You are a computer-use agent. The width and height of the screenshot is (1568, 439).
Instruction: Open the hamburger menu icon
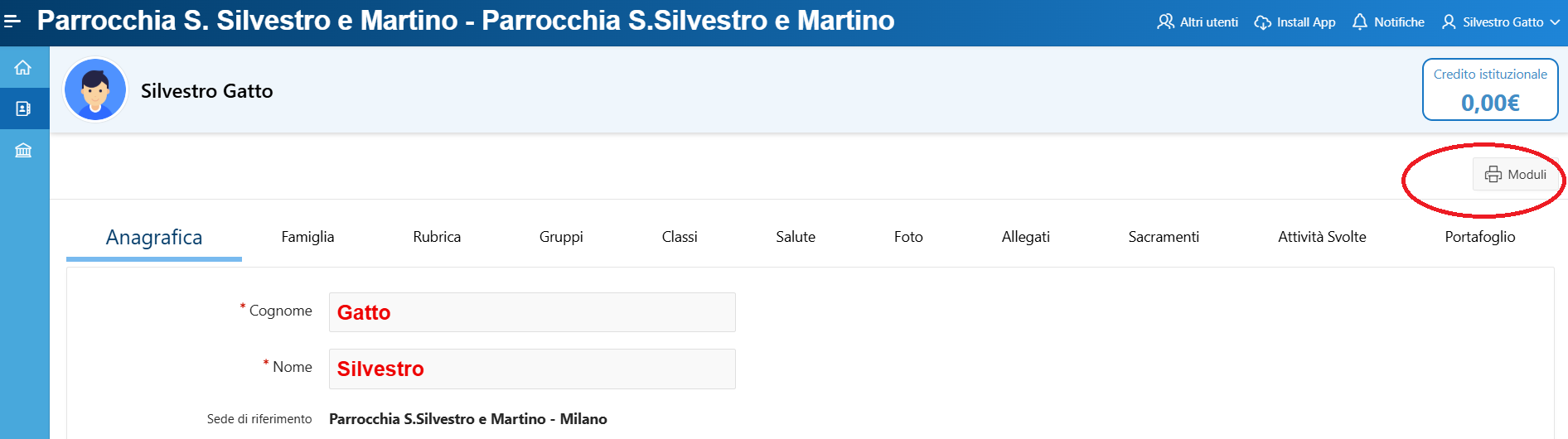pos(12,21)
